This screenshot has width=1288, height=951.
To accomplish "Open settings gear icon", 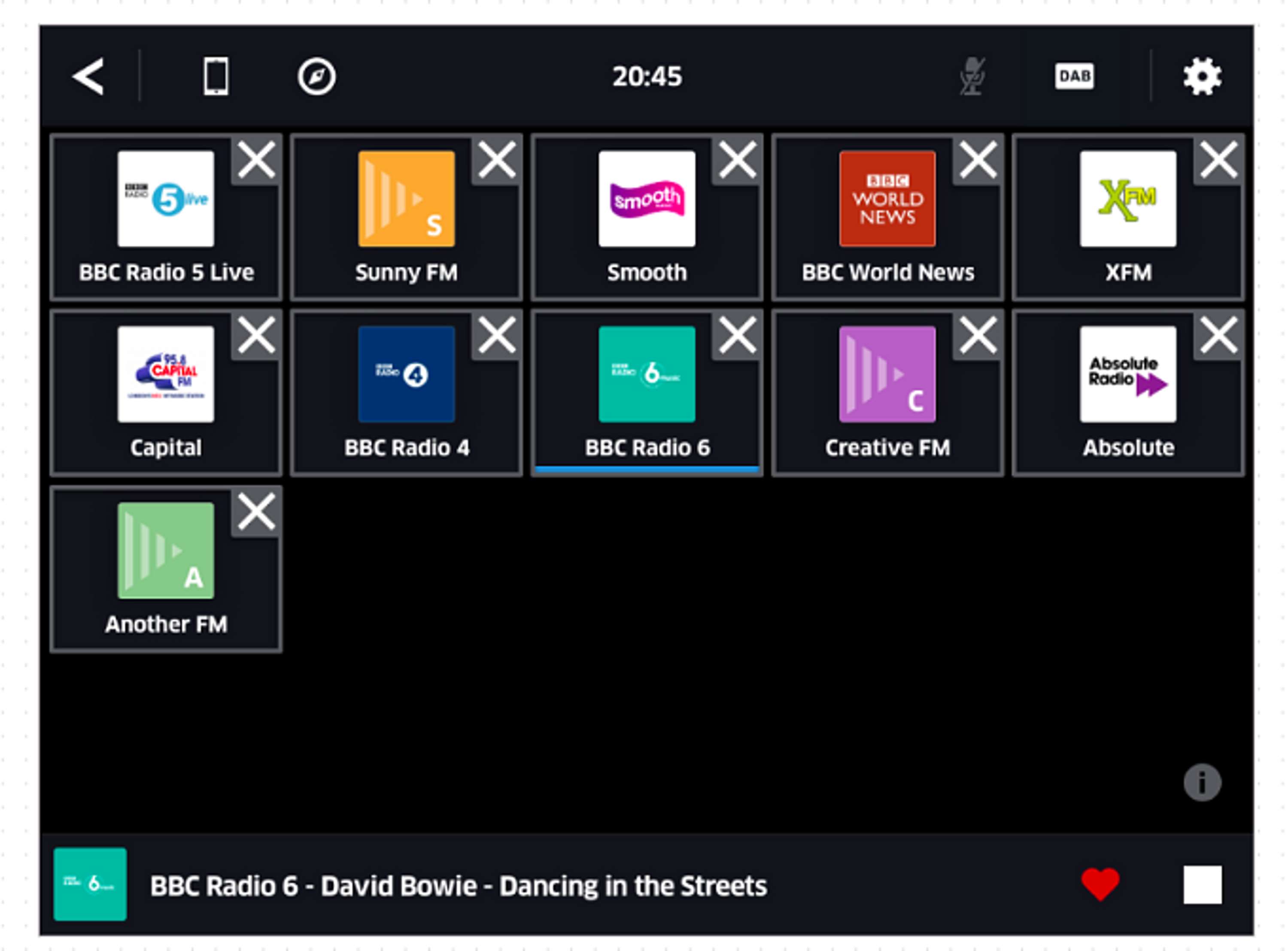I will coord(1202,76).
